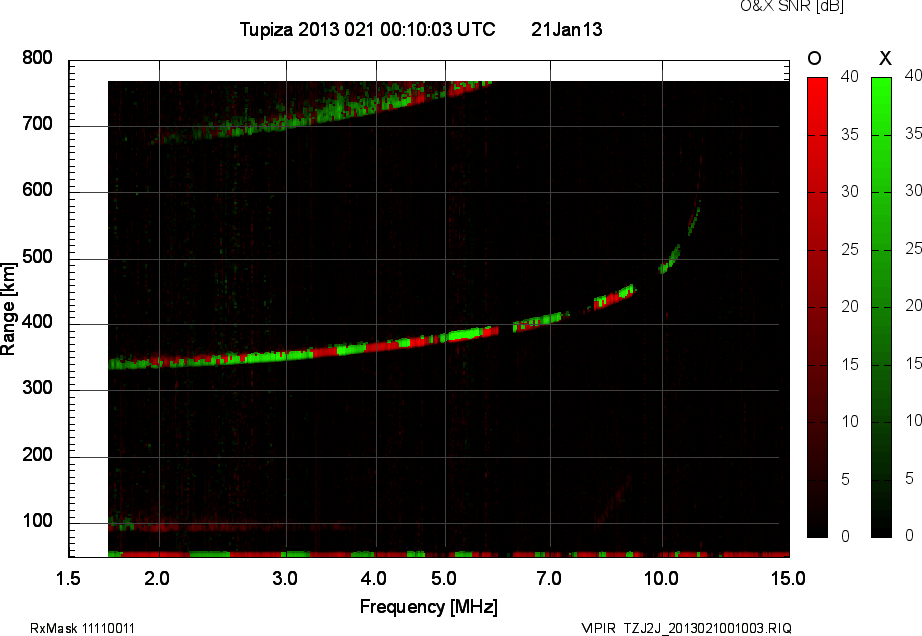The image size is (922, 636).
Task: Click the 800 km range tick label
Action: click(38, 58)
